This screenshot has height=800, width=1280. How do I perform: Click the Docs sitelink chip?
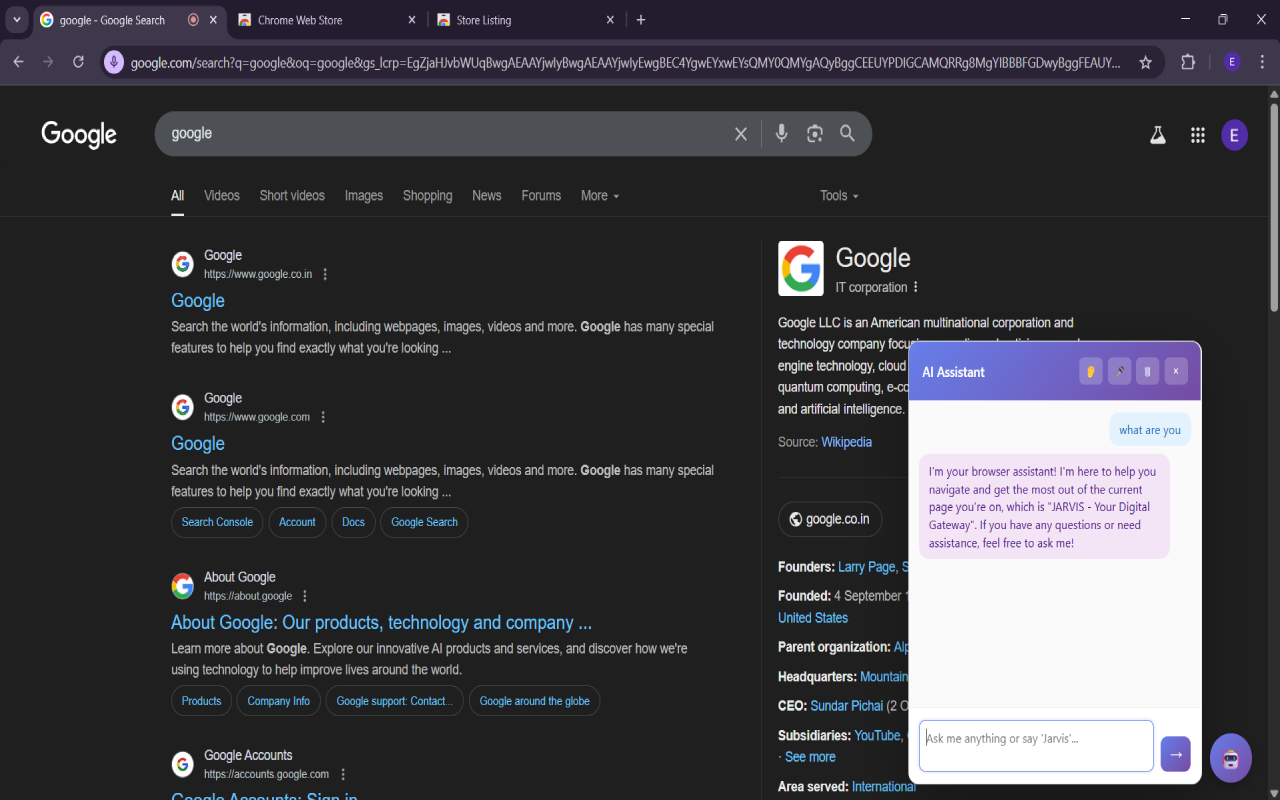pos(353,522)
